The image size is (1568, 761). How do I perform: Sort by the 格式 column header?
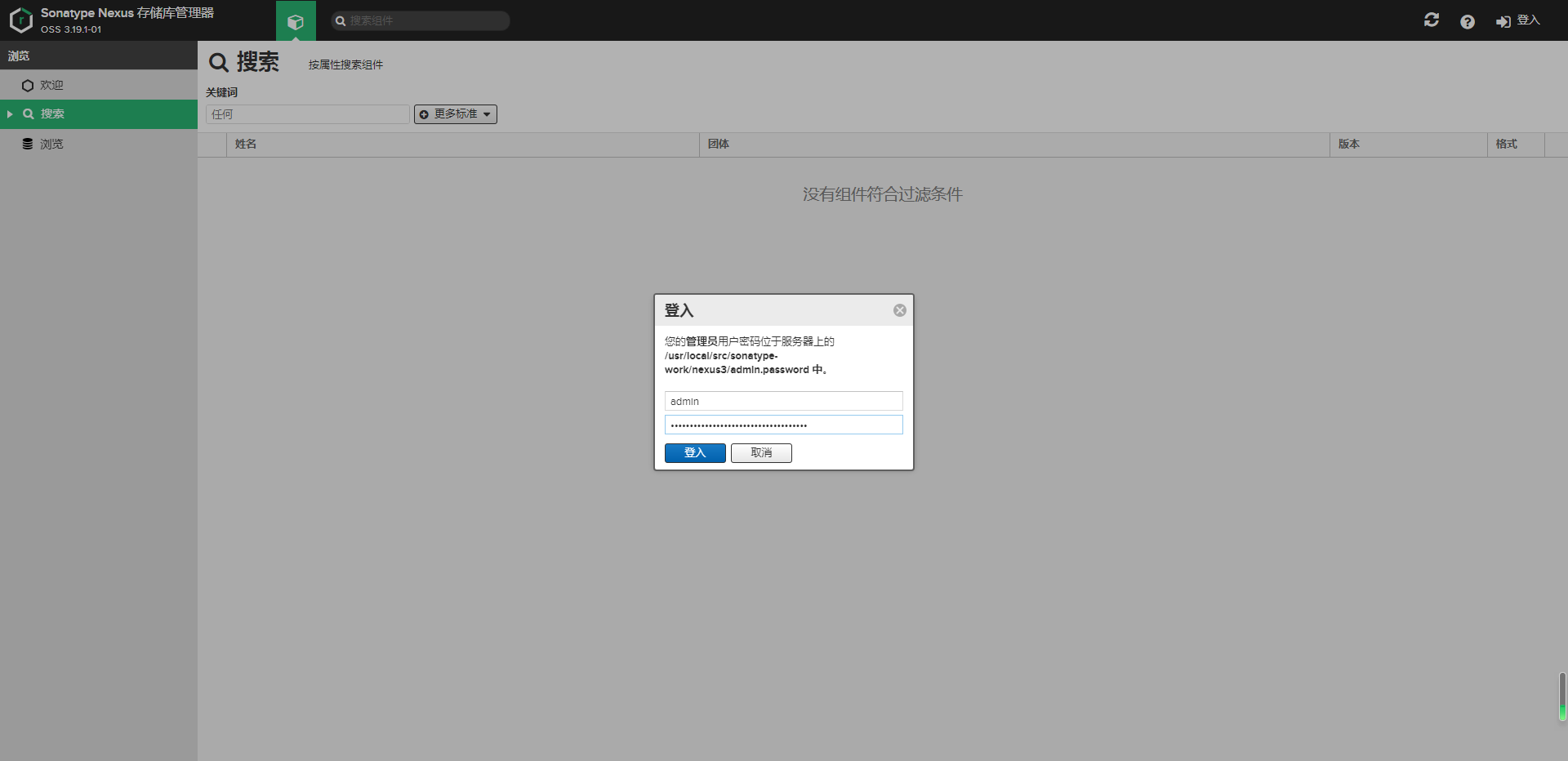pyautogui.click(x=1516, y=144)
